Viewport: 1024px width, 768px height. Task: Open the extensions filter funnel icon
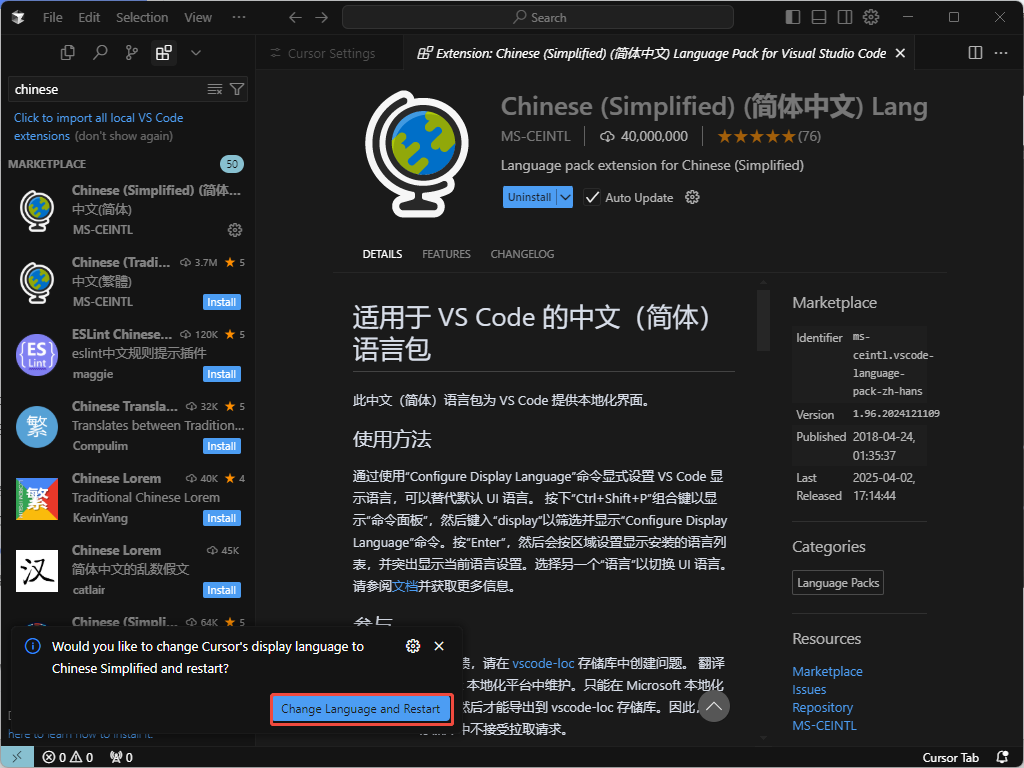click(x=237, y=89)
